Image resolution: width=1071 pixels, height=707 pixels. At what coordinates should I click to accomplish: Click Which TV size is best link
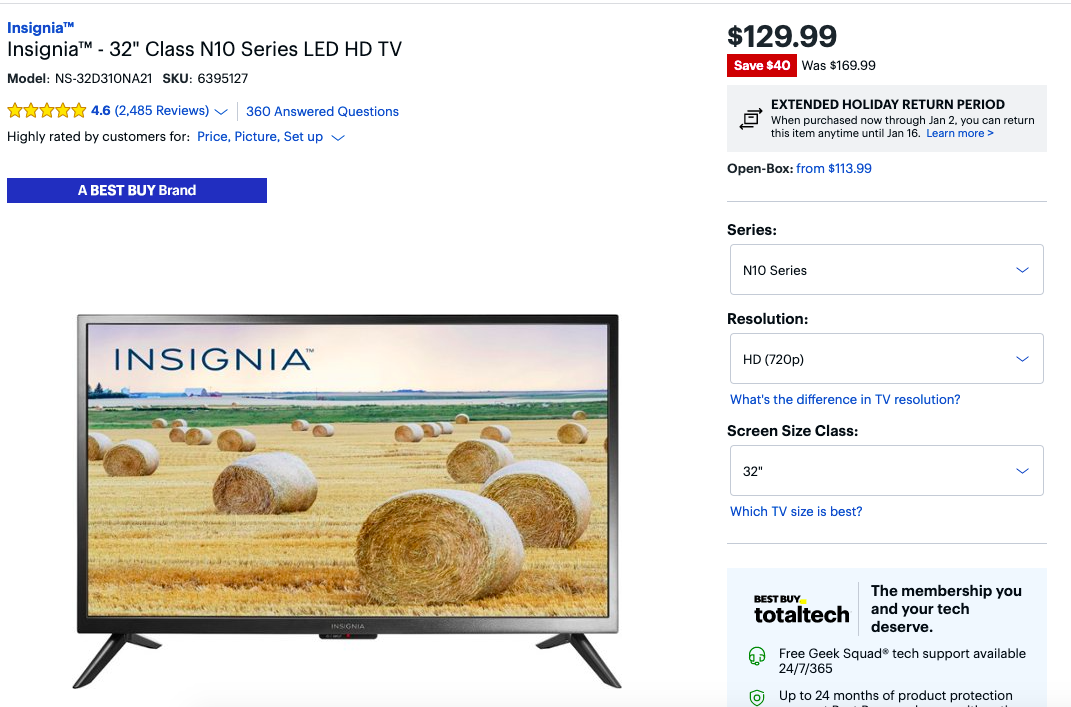point(796,512)
